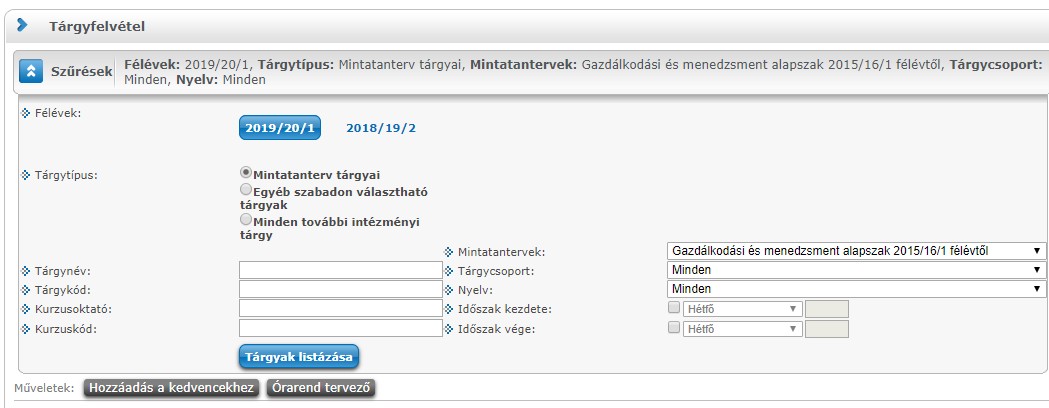Click the blue arrow icon beside Tárgyfelvétel

(22, 26)
